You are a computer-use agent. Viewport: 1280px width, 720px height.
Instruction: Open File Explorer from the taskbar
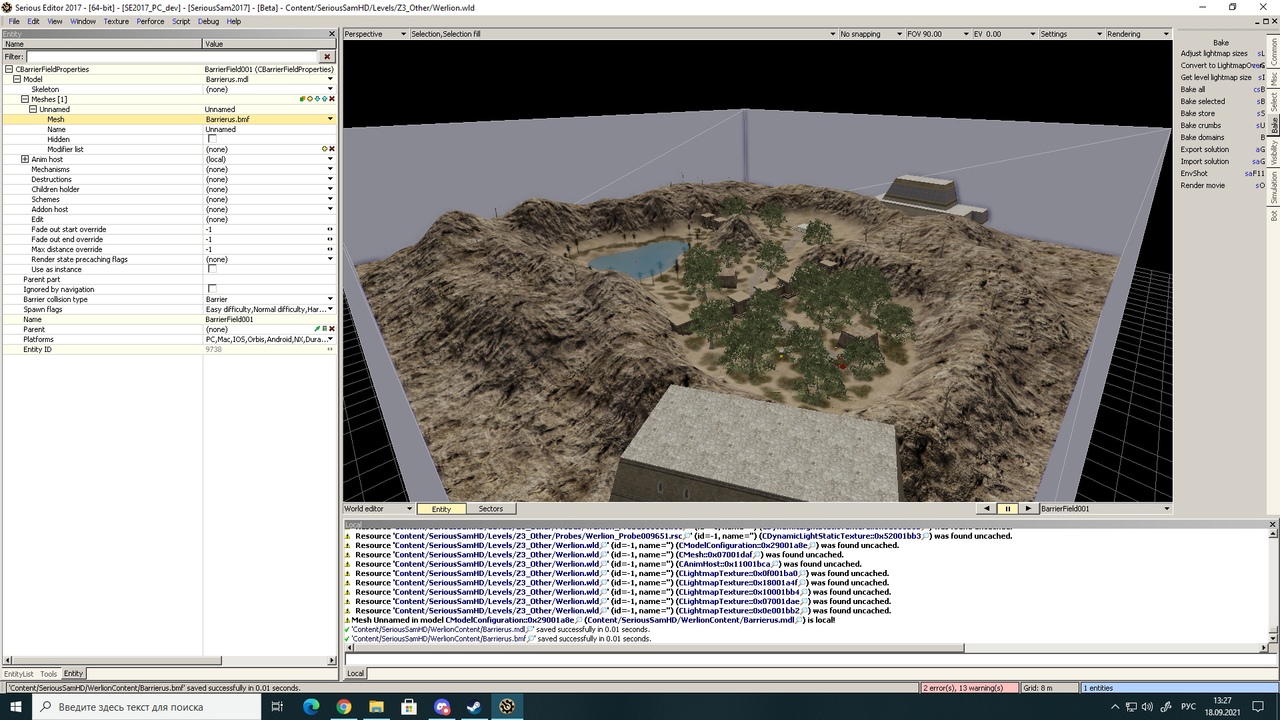[377, 707]
